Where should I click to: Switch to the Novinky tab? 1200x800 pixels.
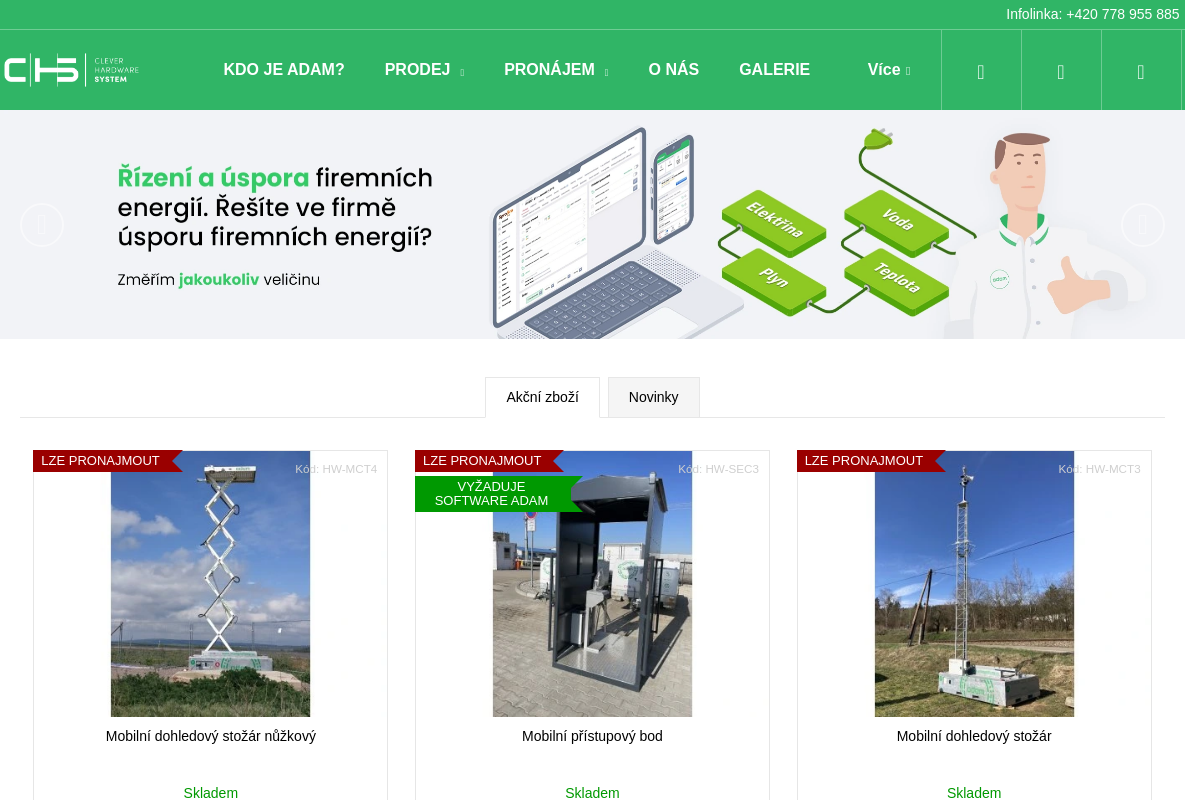[x=653, y=397]
